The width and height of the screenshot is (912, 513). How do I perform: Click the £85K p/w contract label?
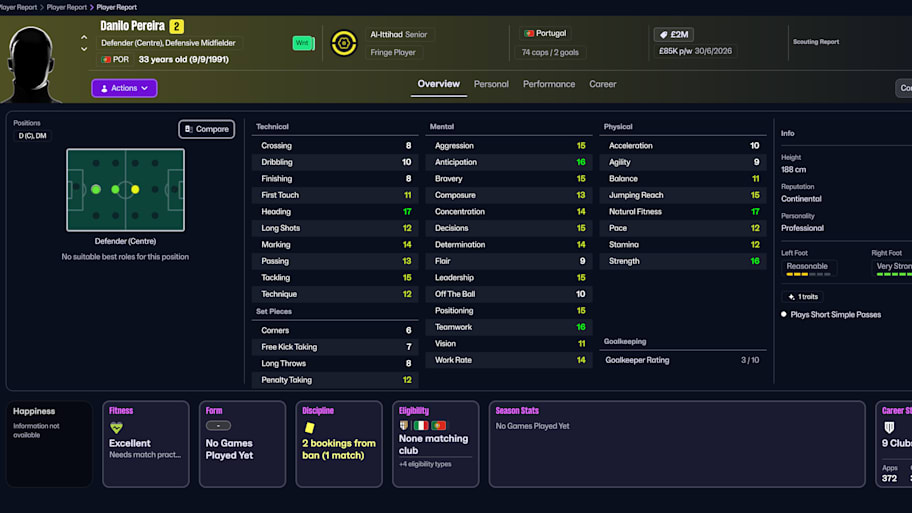tap(695, 51)
